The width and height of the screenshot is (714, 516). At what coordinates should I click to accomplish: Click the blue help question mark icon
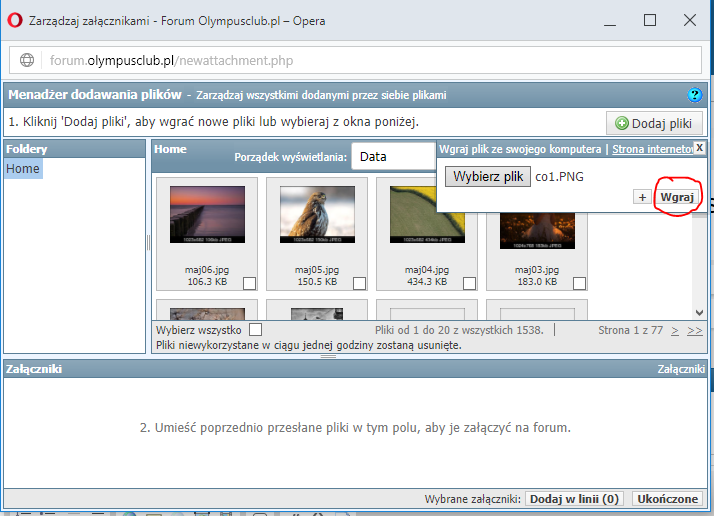pos(696,95)
